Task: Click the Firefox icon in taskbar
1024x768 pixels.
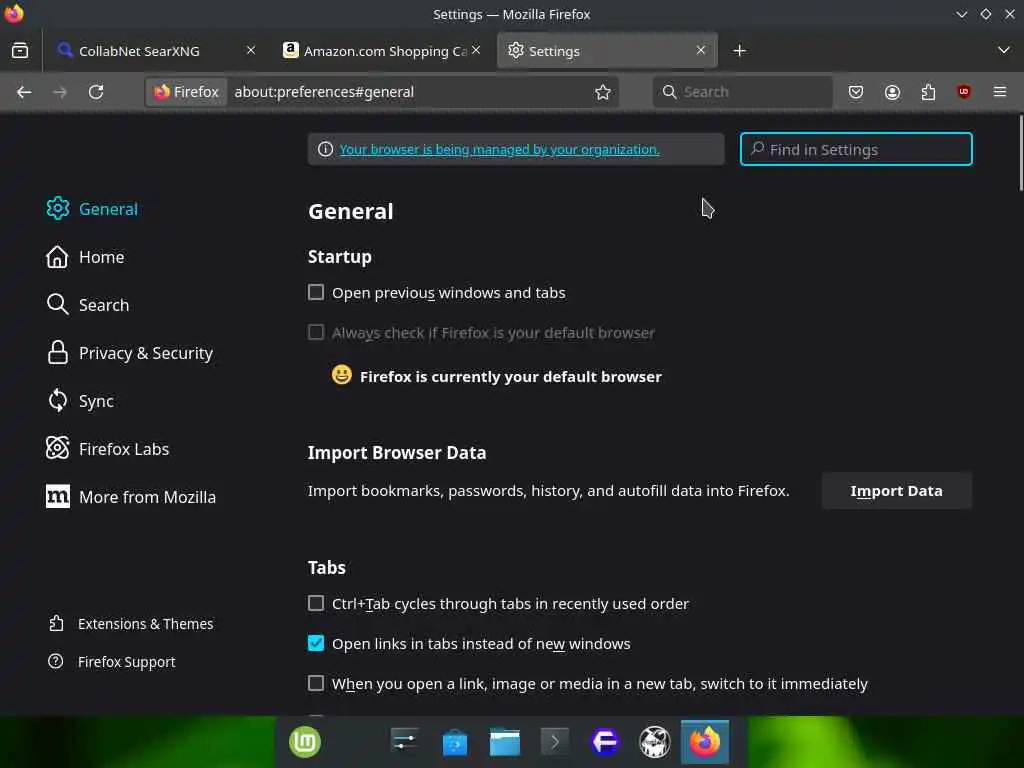Action: (x=705, y=743)
